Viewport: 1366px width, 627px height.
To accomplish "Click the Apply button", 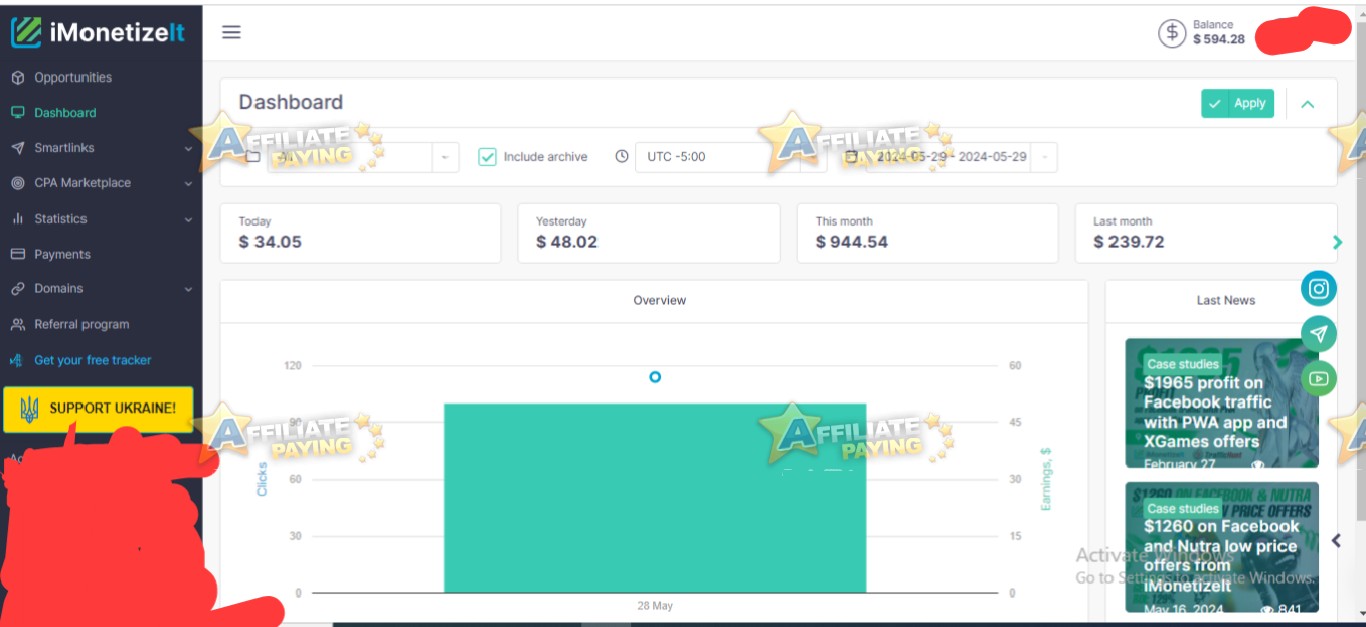I will (x=1237, y=103).
